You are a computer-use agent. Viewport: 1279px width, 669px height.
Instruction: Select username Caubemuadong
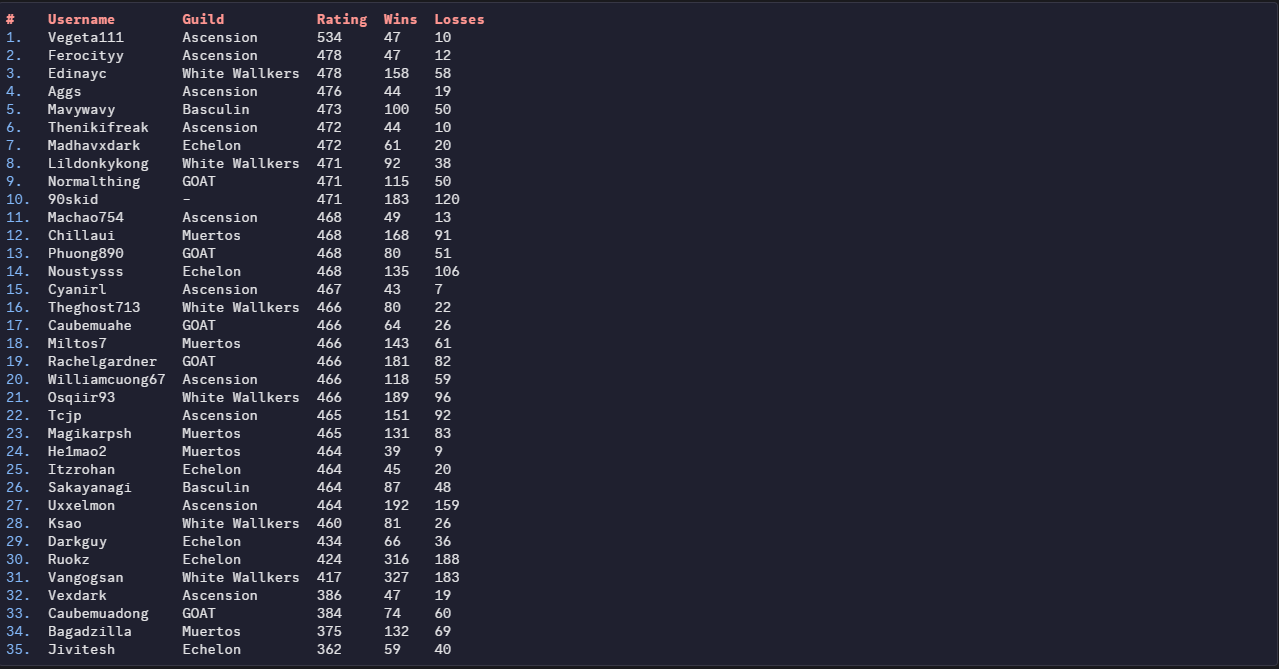98,613
